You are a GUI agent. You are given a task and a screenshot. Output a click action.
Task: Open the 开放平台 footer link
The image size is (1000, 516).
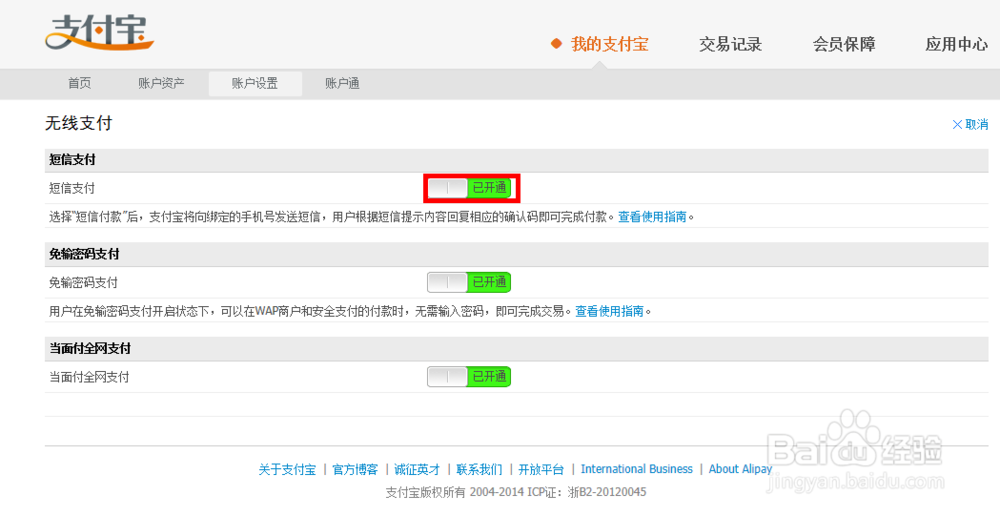[x=541, y=469]
